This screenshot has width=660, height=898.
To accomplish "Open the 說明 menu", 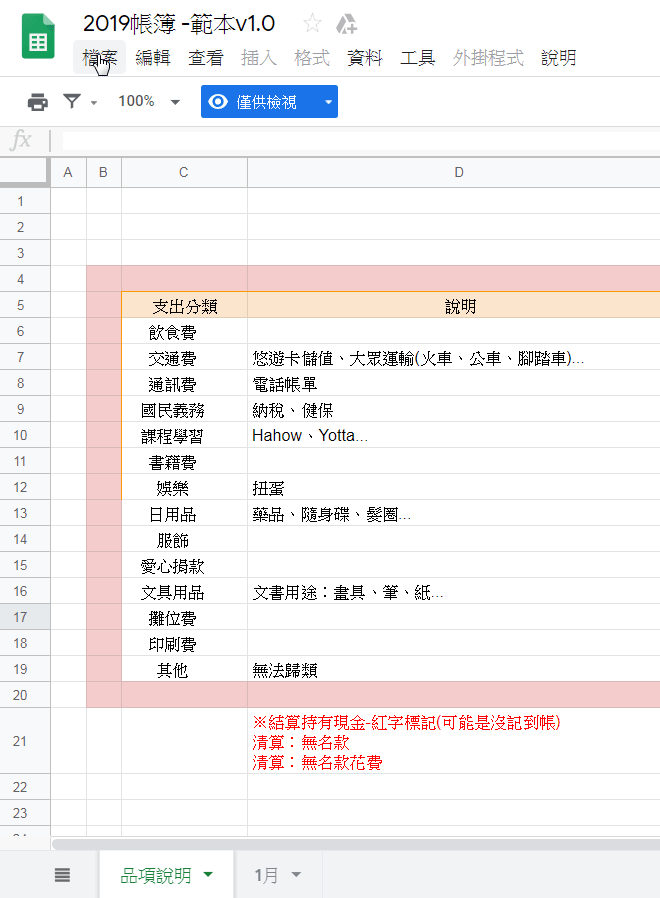I will click(559, 57).
